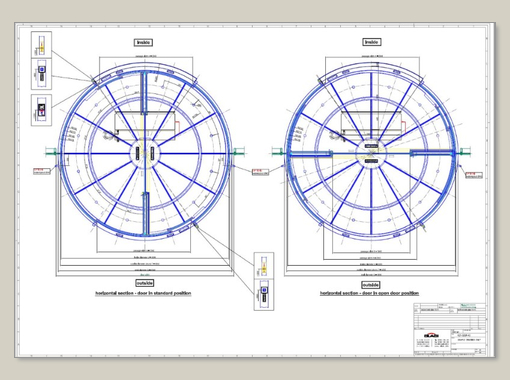Screen dimensions: 510x380
Task: Click the green wall marker left of the left section
Action: click(52, 153)
